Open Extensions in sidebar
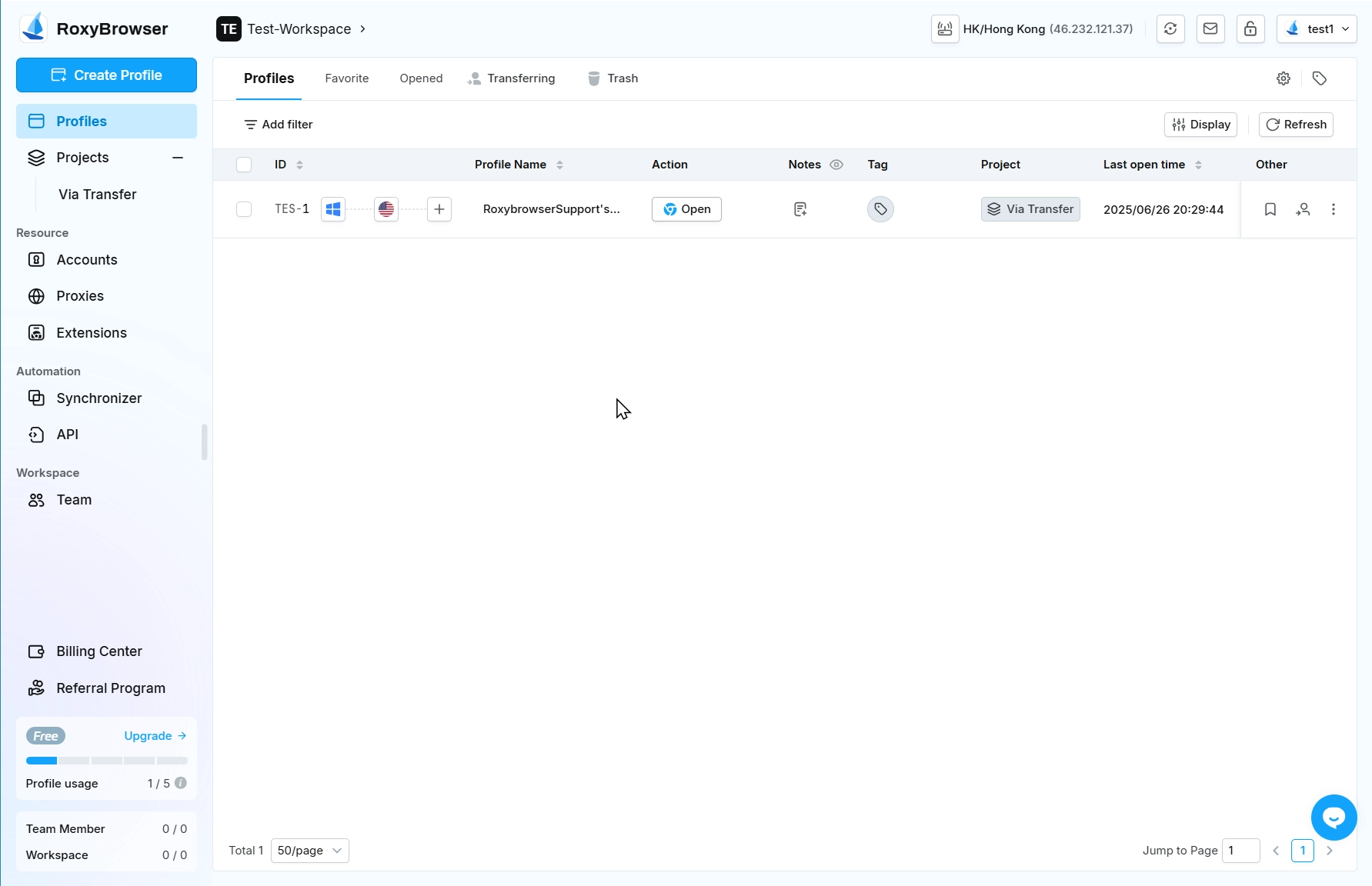This screenshot has height=886, width=1372. (106, 333)
